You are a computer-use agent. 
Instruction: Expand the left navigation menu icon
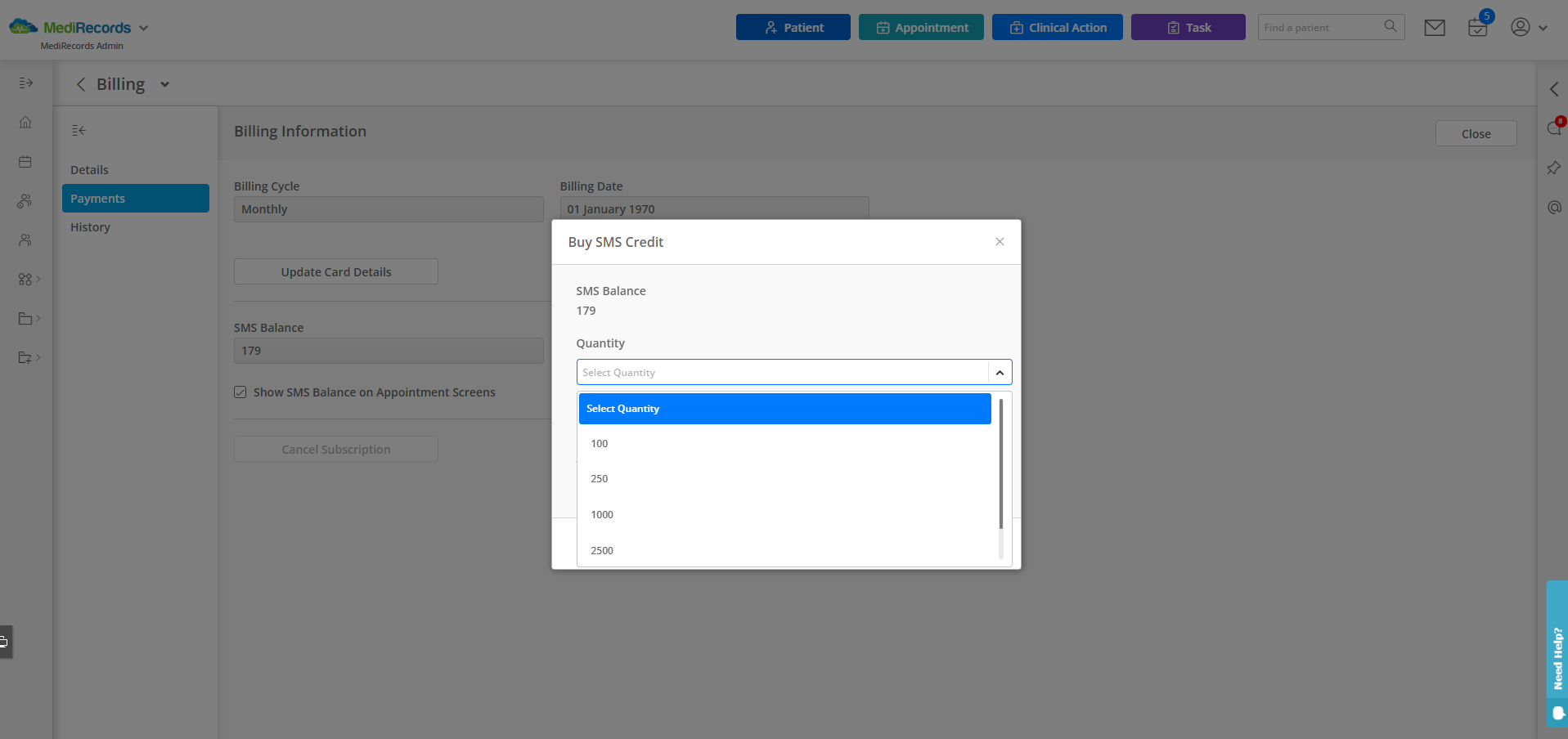coord(25,83)
